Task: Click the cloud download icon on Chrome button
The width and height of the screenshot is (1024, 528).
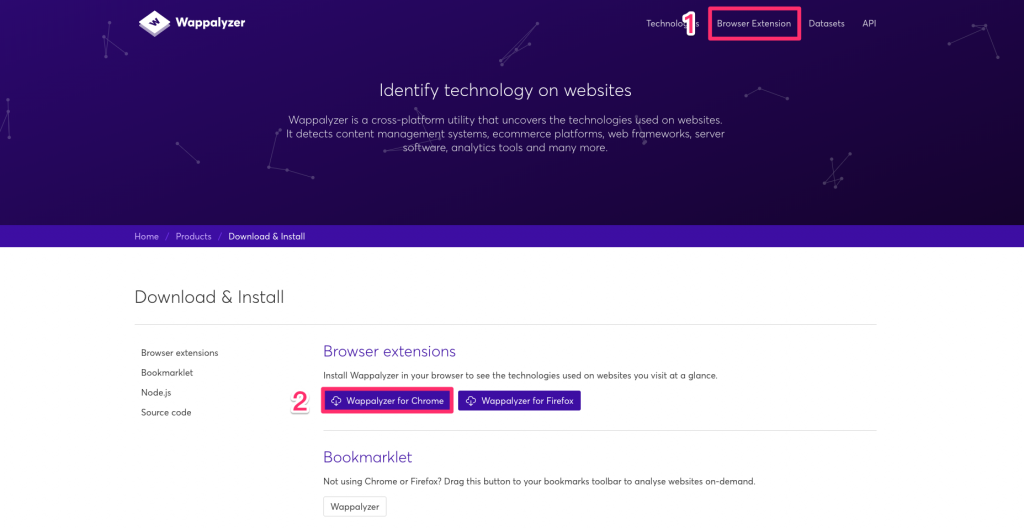Action: click(x=336, y=401)
